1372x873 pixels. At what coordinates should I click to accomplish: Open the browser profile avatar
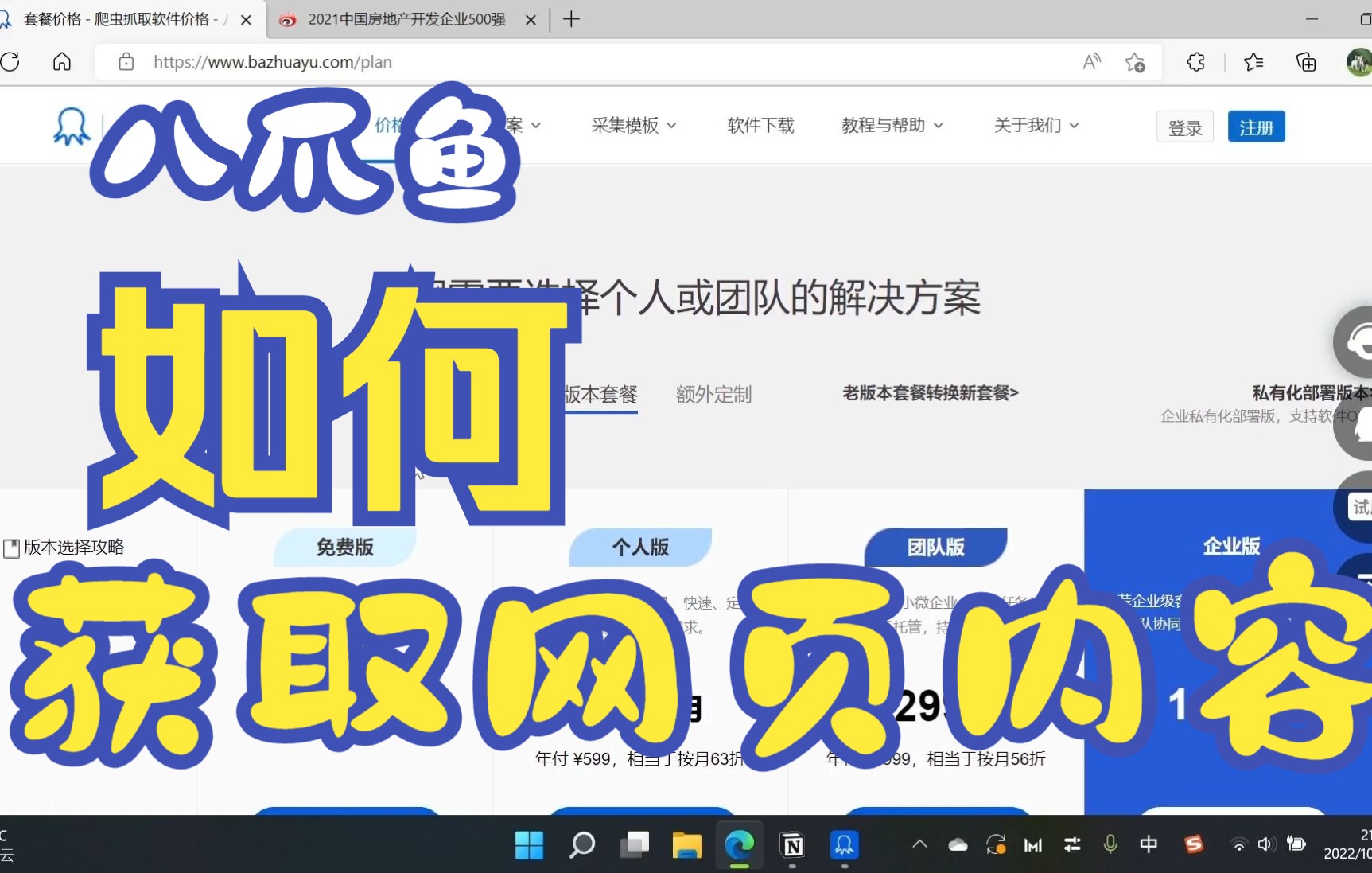point(1358,62)
